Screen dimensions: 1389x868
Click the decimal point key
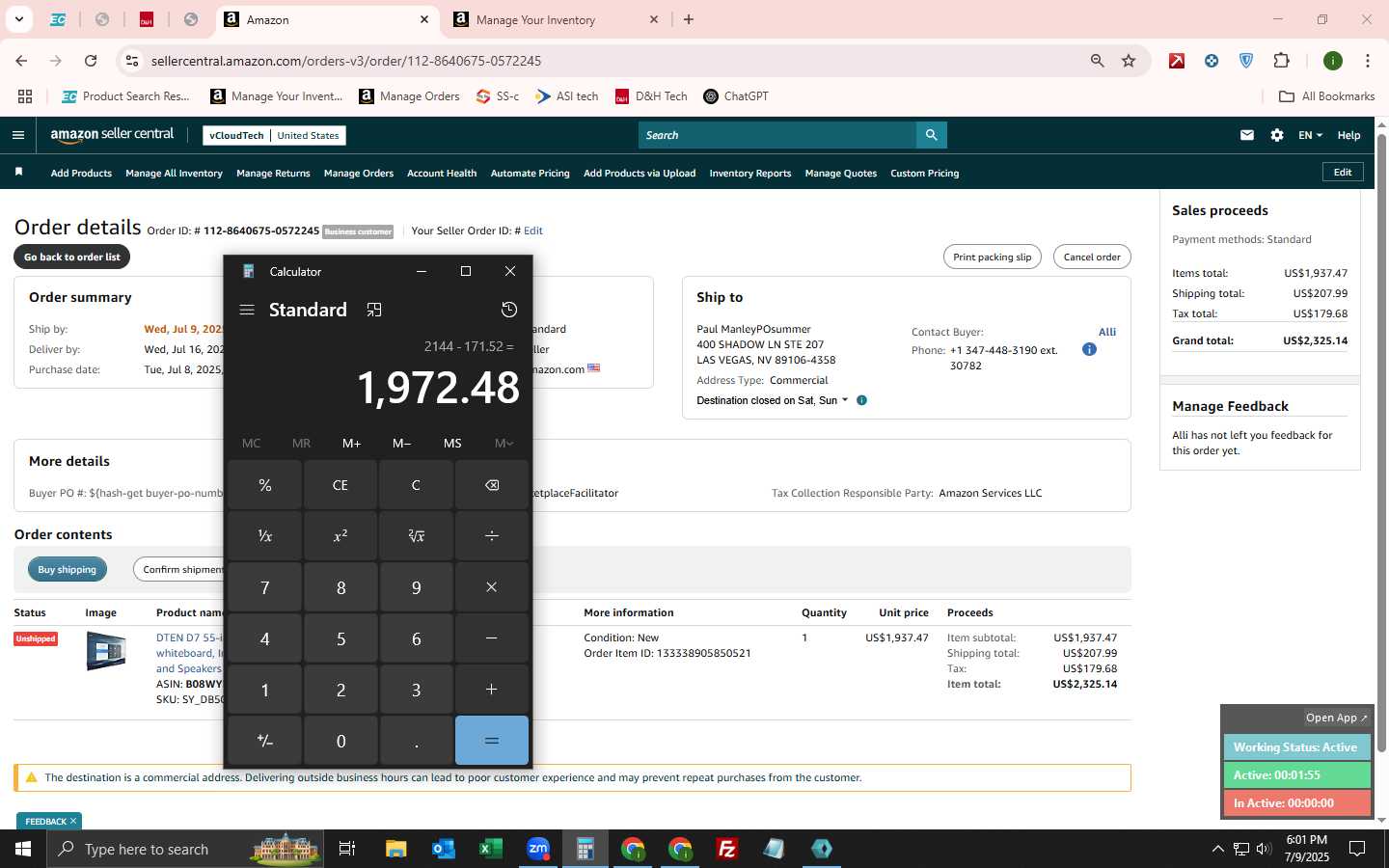(416, 741)
